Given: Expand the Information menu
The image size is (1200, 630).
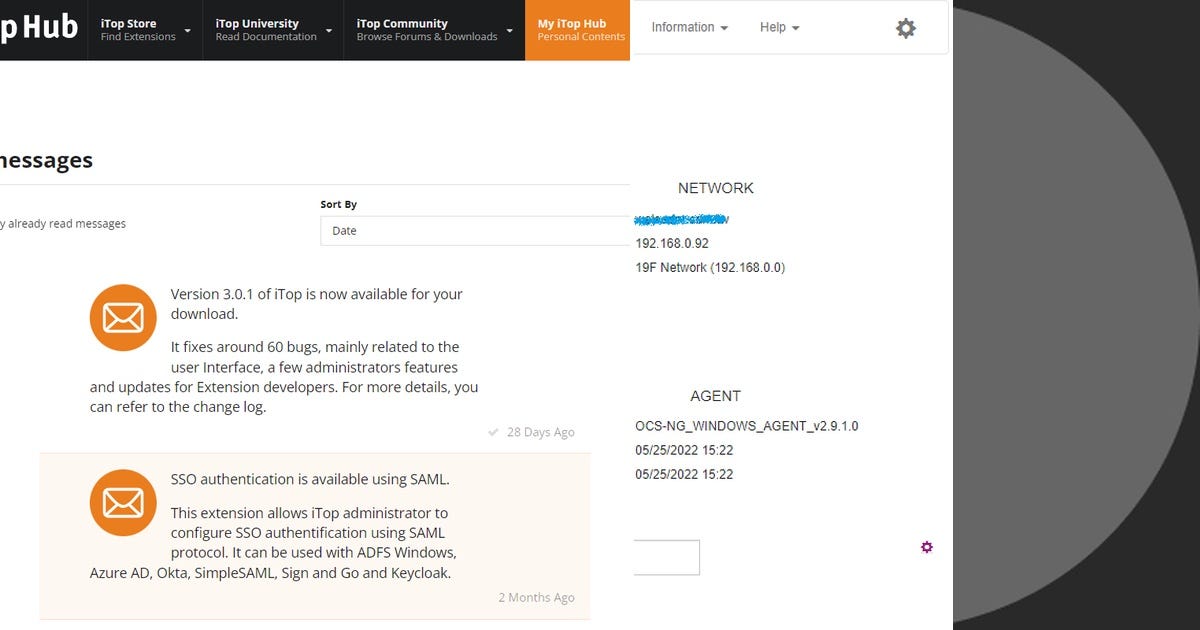Looking at the screenshot, I should 687,28.
